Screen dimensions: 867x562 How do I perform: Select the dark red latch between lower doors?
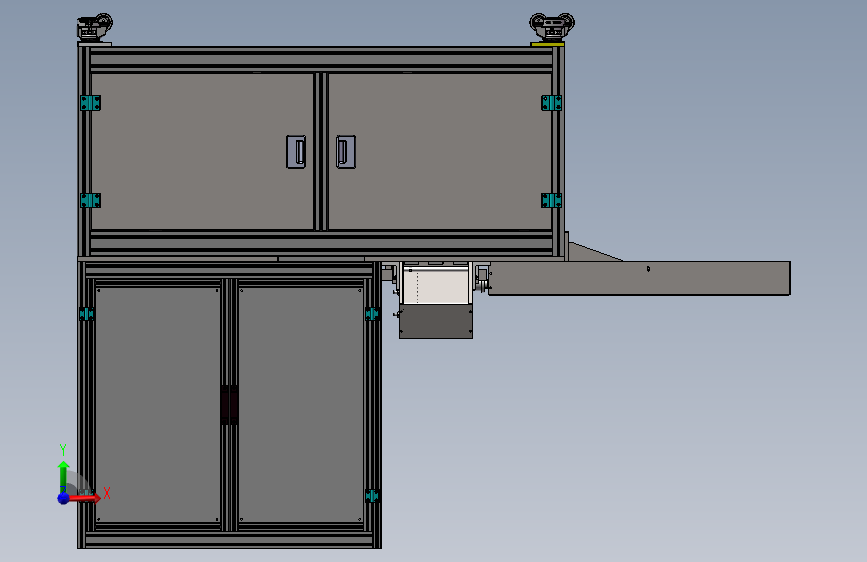pyautogui.click(x=229, y=405)
